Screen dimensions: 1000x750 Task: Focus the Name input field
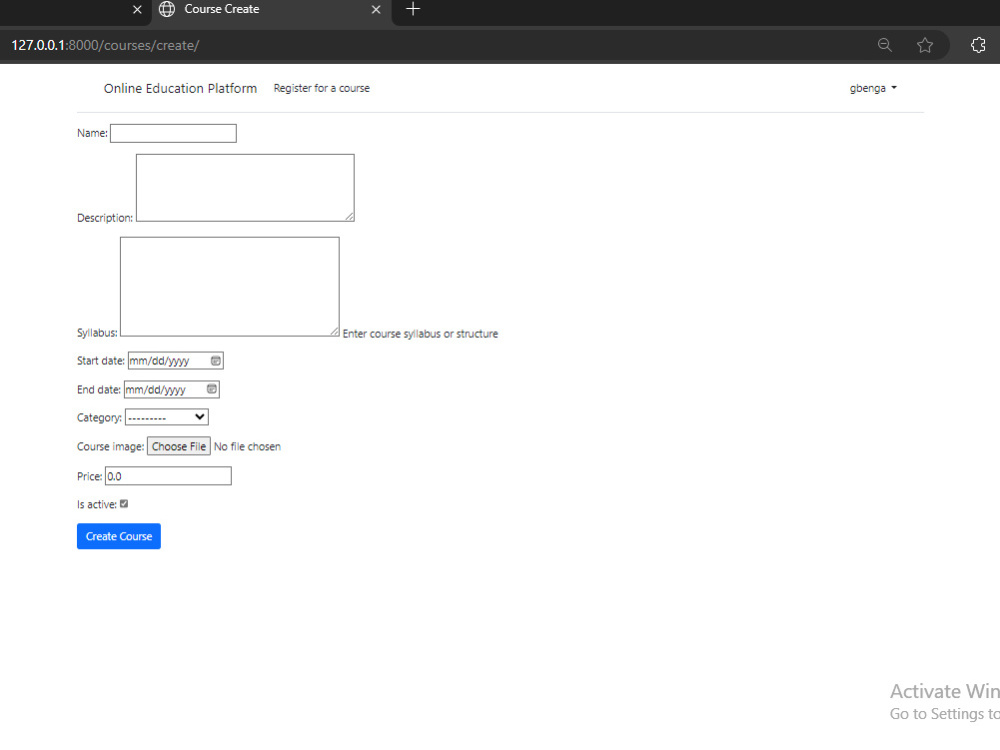173,133
